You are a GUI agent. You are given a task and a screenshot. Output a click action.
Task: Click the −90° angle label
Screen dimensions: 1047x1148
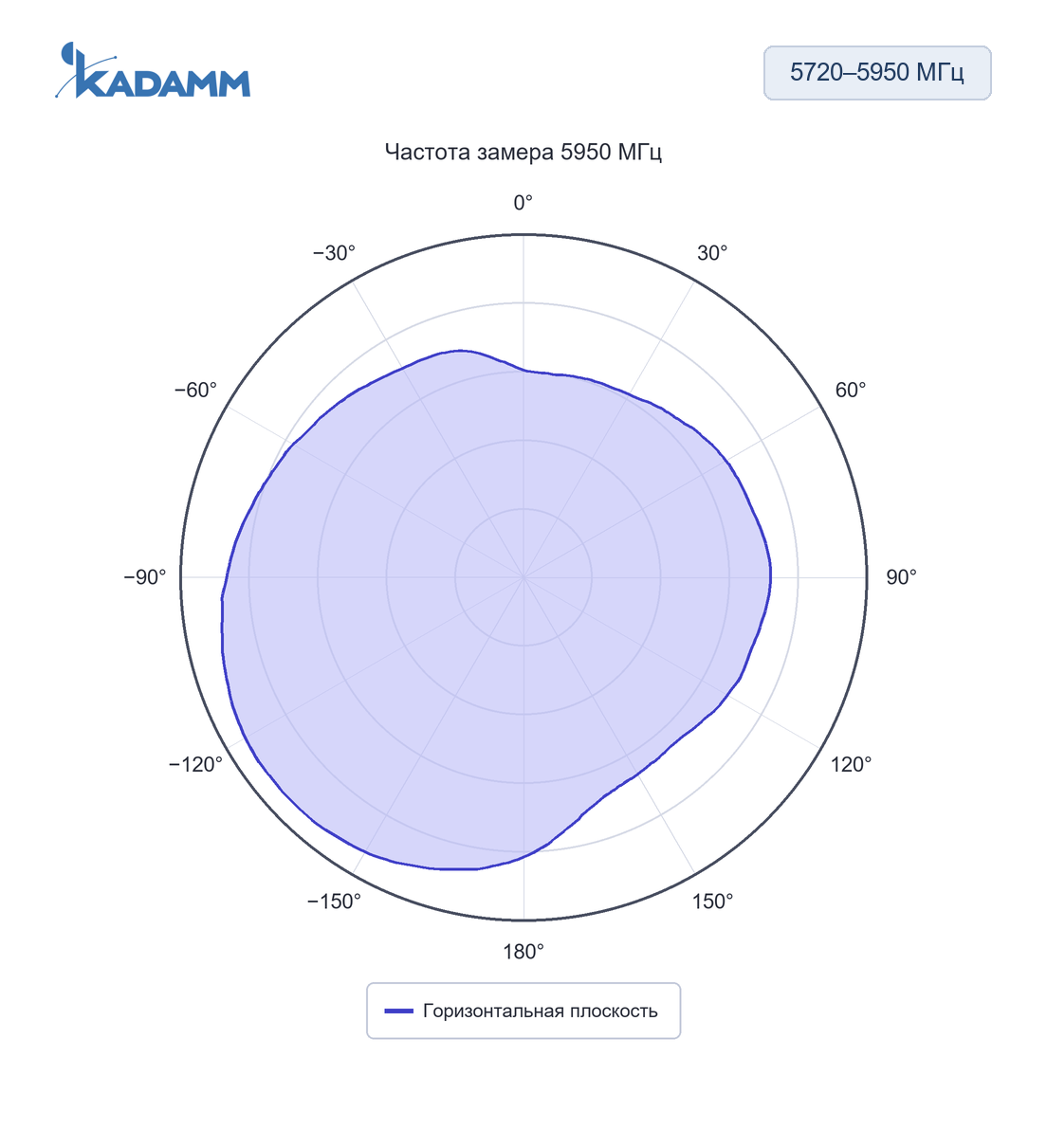point(145,577)
